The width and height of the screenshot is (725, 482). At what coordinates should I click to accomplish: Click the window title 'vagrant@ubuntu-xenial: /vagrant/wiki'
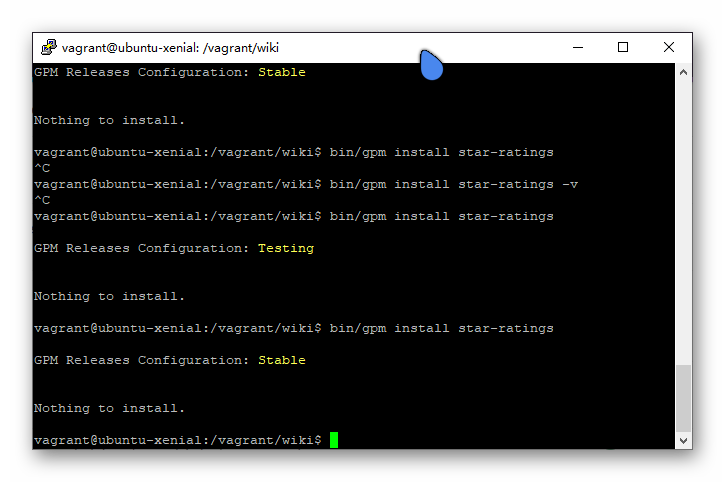tap(170, 48)
